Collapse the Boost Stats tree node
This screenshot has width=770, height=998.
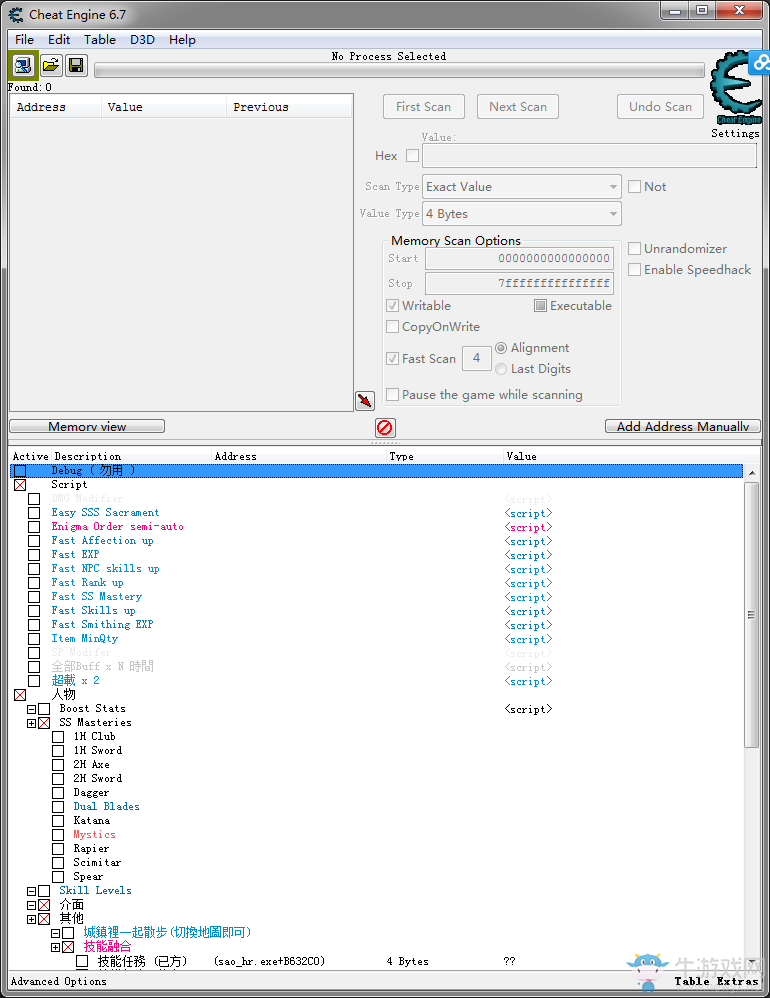pos(31,709)
